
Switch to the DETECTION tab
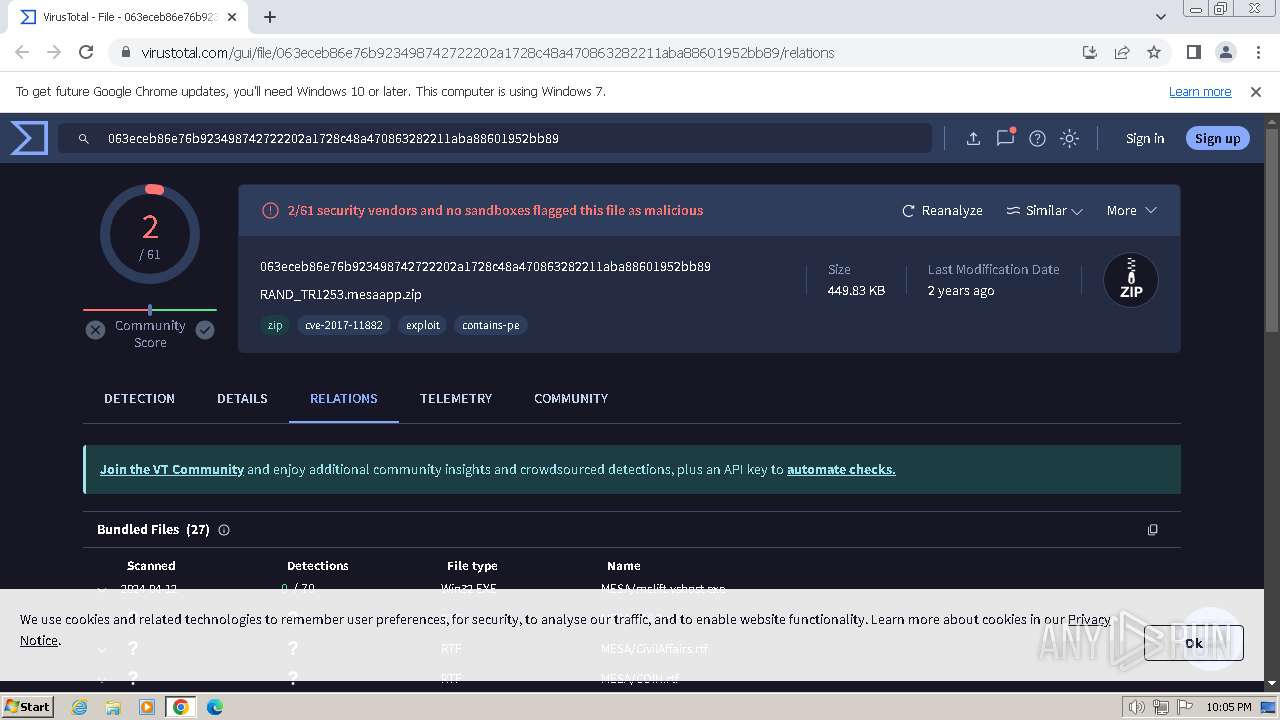pyautogui.click(x=139, y=398)
